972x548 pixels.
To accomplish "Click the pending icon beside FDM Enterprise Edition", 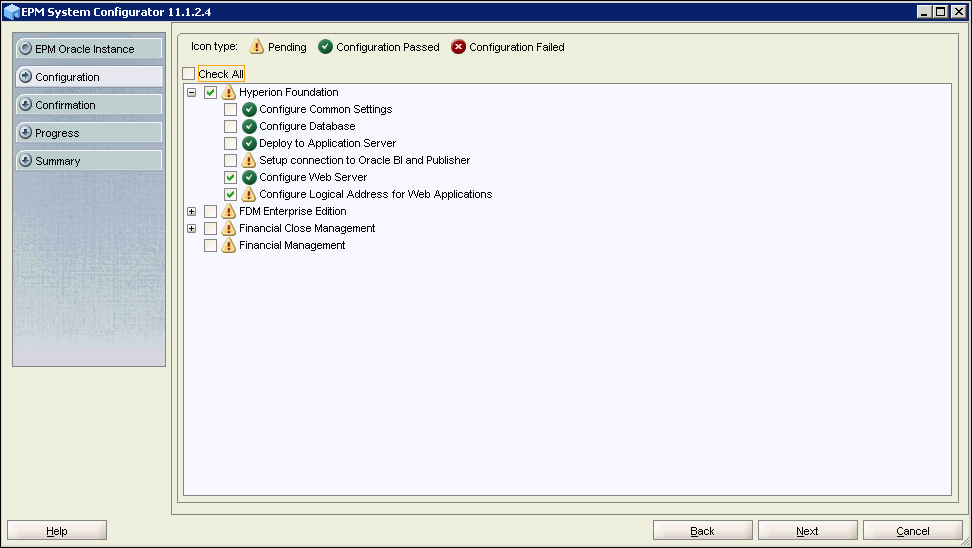I will pyautogui.click(x=229, y=211).
